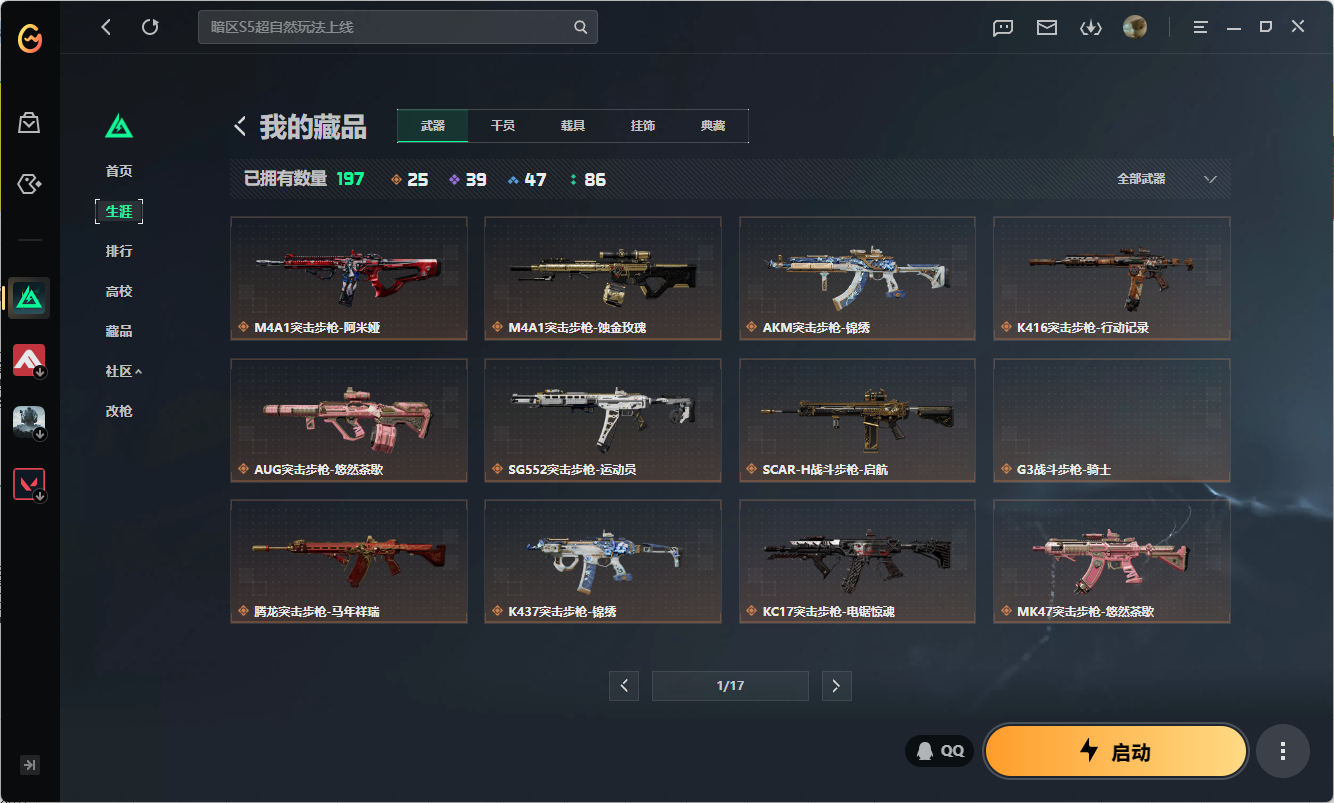
Task: Open the download manager icon
Action: click(x=1090, y=27)
